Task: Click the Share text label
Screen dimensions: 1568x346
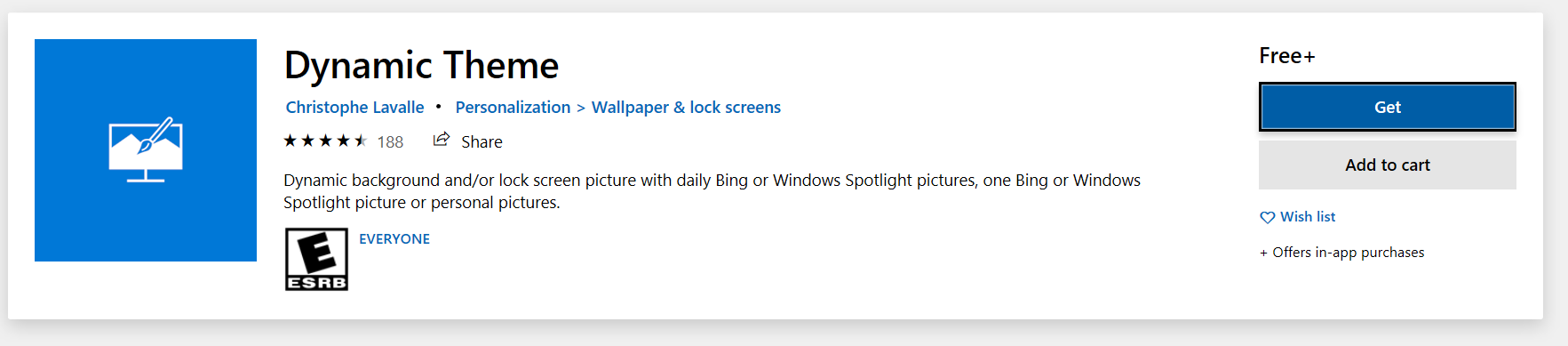Action: [x=482, y=142]
